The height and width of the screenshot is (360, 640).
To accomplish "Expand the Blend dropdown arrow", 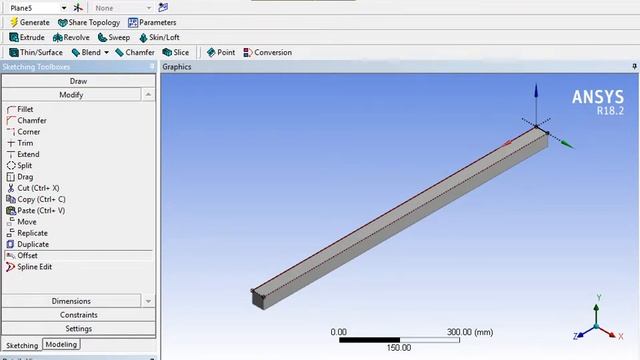I will click(x=106, y=52).
